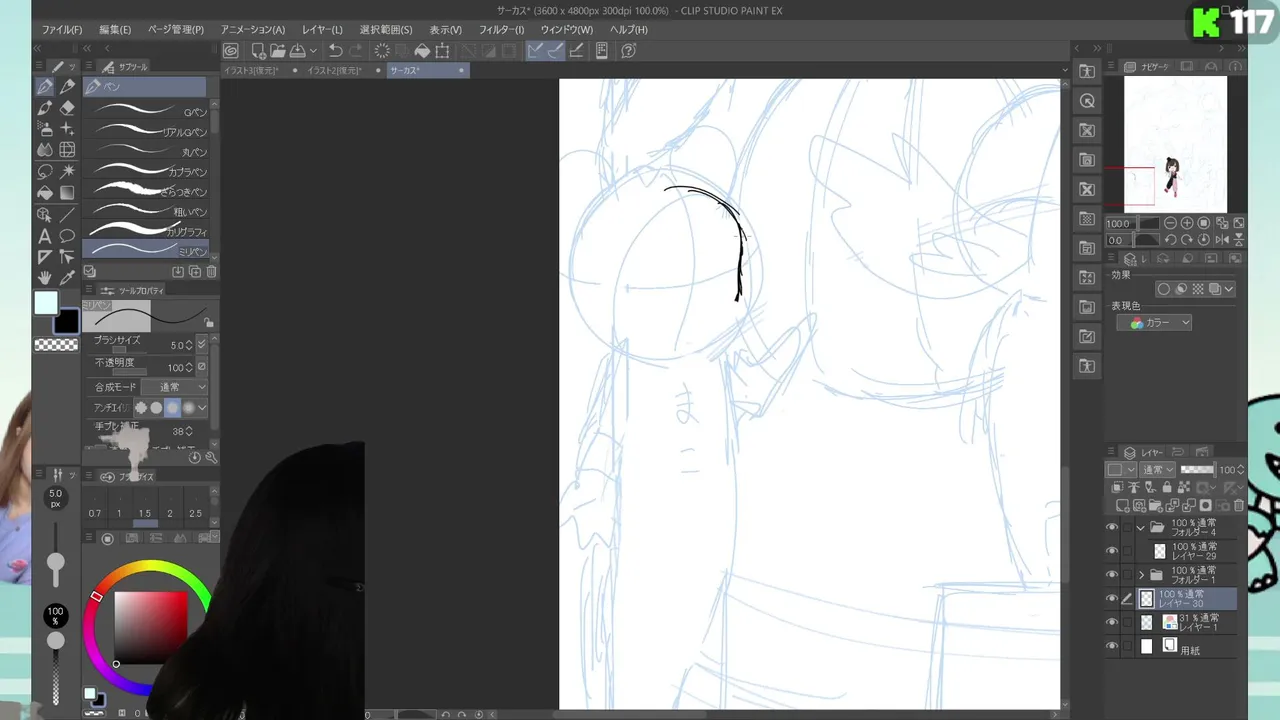Toggle visibility of 用紙 paper layer

(1112, 647)
